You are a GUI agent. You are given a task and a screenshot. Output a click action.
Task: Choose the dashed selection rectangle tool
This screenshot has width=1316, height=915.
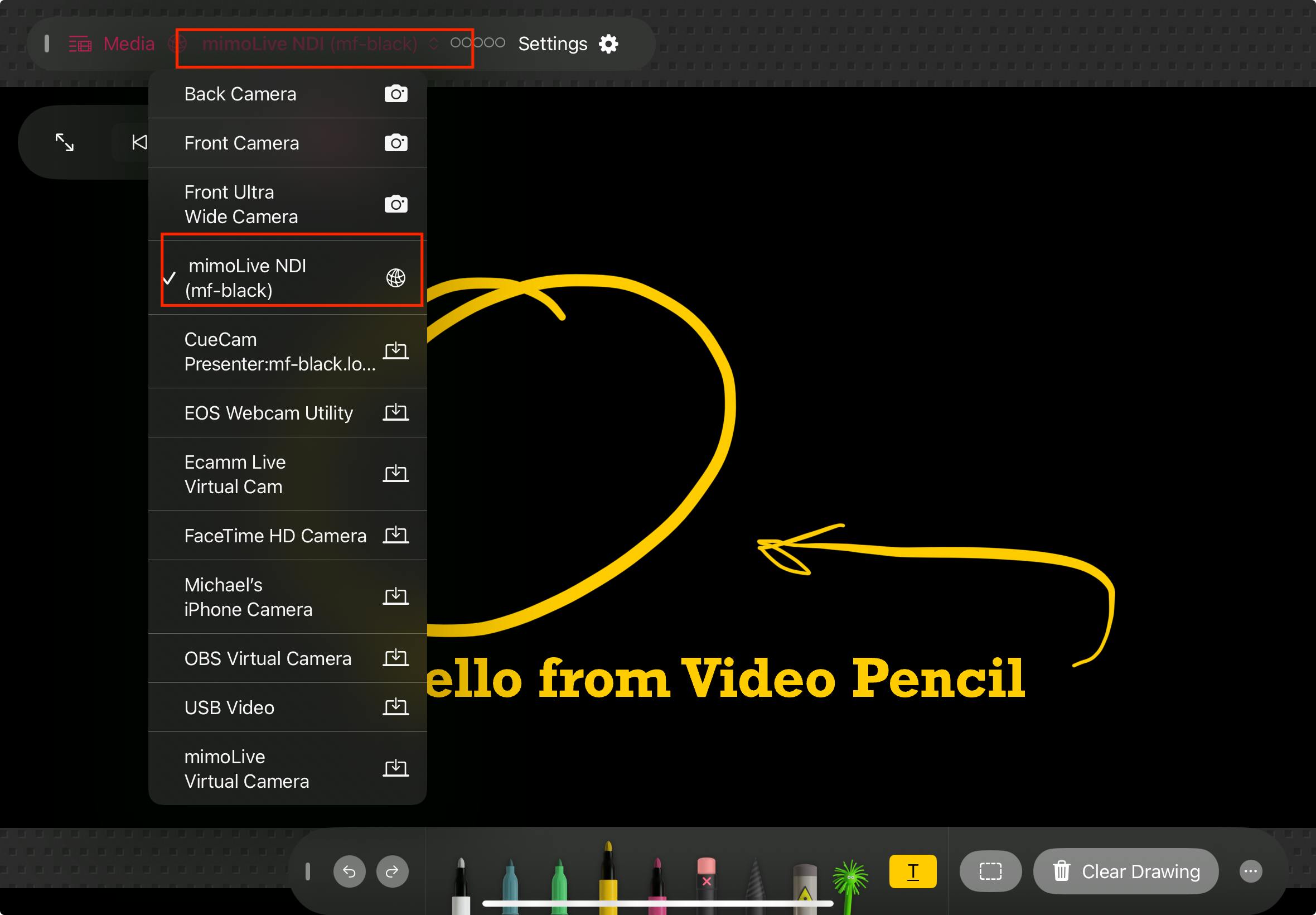click(x=989, y=871)
